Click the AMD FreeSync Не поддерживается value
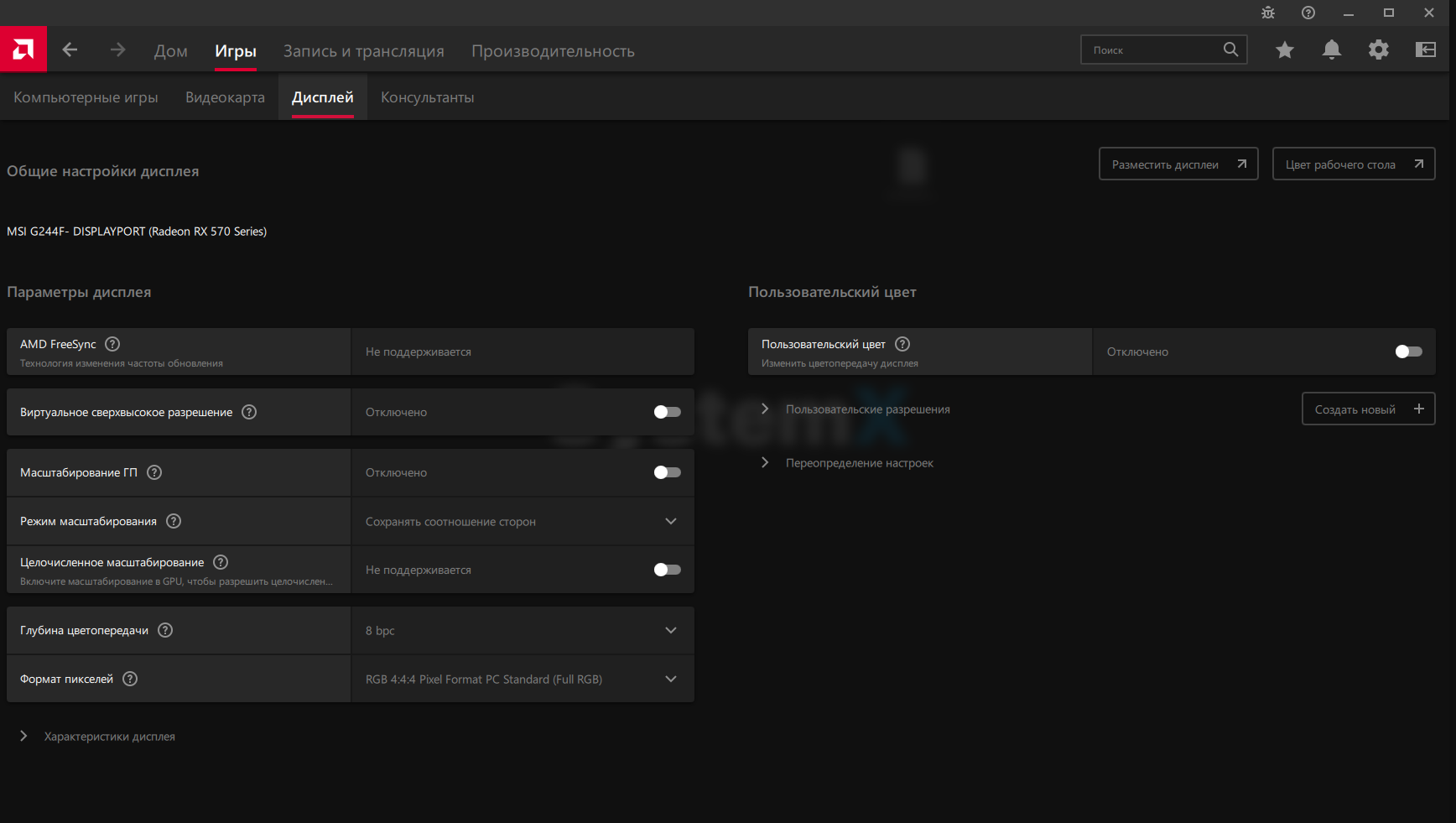 point(419,352)
